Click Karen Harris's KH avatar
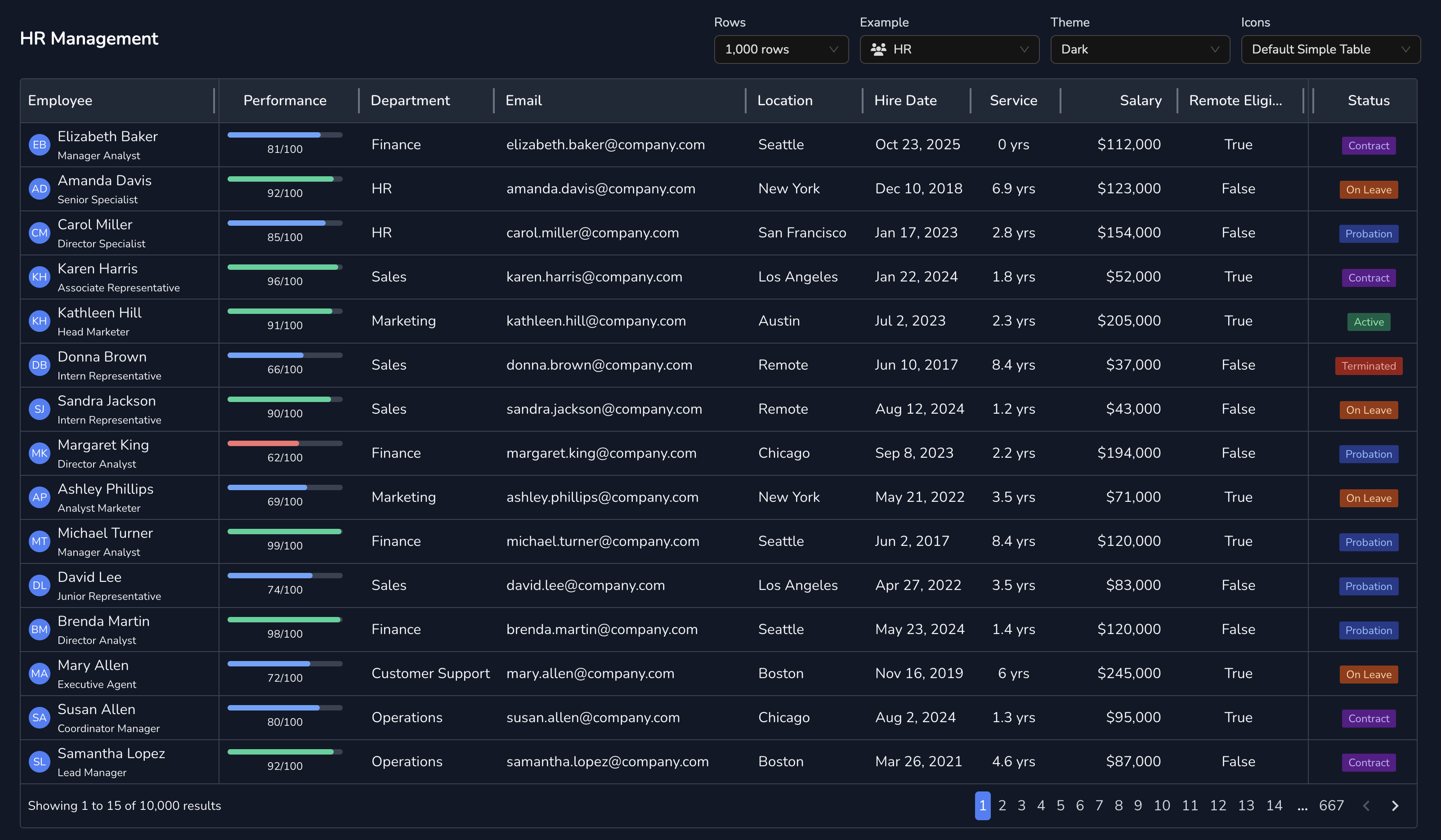1441x840 pixels. [40, 277]
